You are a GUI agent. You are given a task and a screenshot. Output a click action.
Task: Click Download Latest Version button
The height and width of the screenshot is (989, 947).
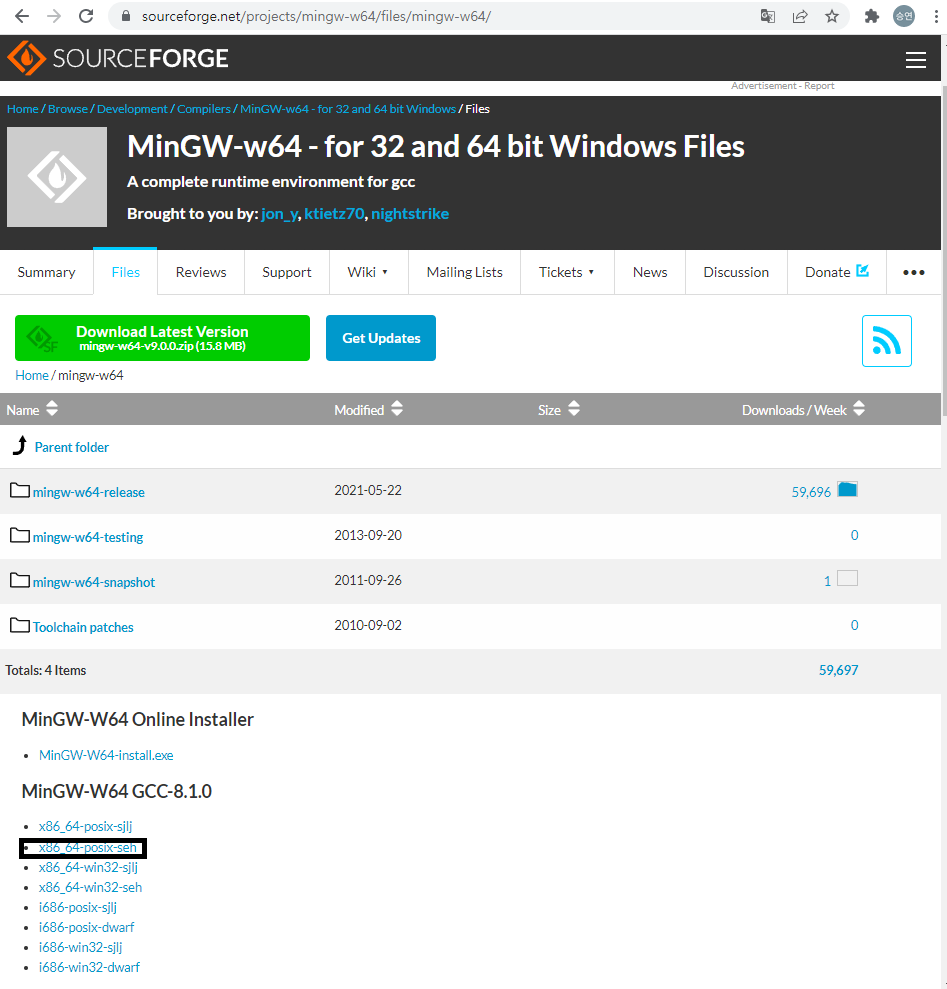coord(162,338)
